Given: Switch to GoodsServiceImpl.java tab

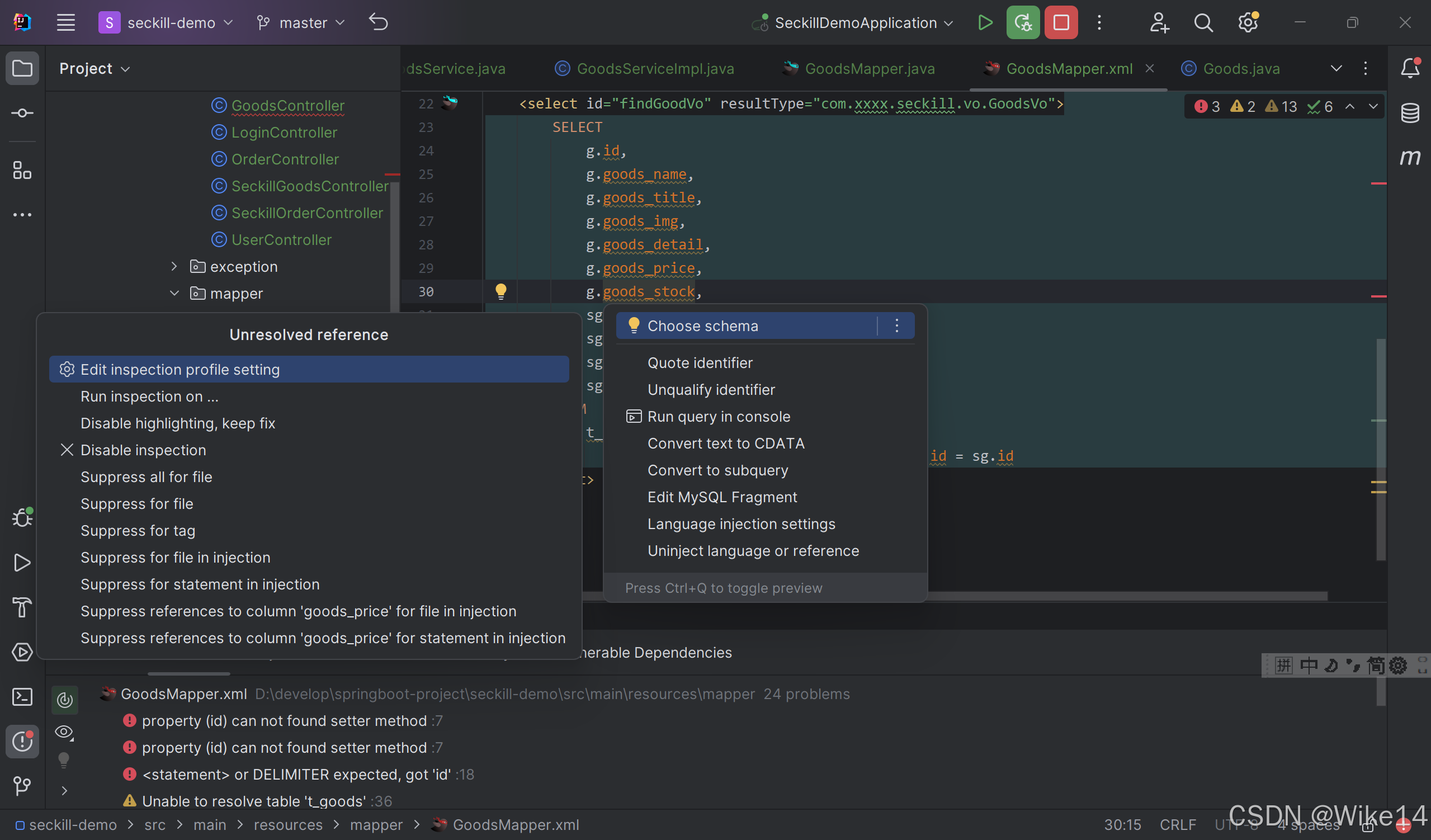Looking at the screenshot, I should coord(644,68).
